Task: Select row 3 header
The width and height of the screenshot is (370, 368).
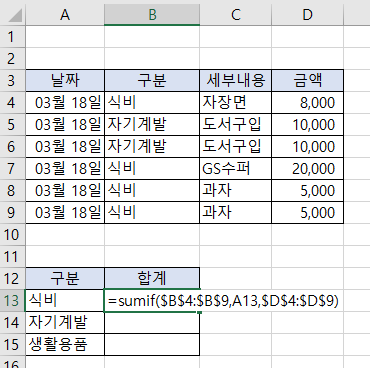Action: [12, 81]
